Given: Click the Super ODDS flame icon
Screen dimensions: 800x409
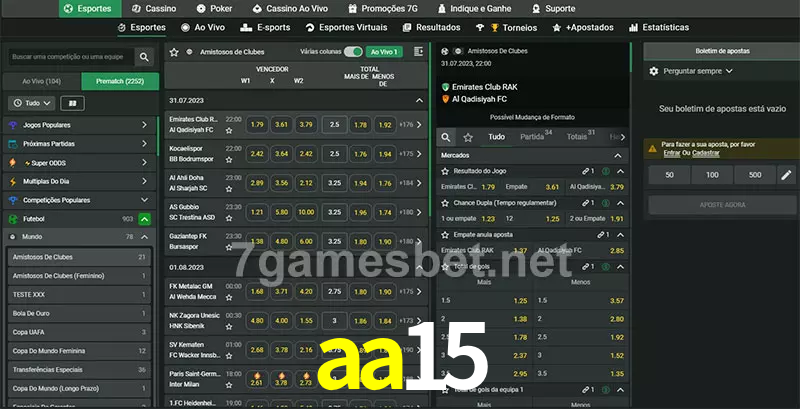Looking at the screenshot, I should 13,163.
